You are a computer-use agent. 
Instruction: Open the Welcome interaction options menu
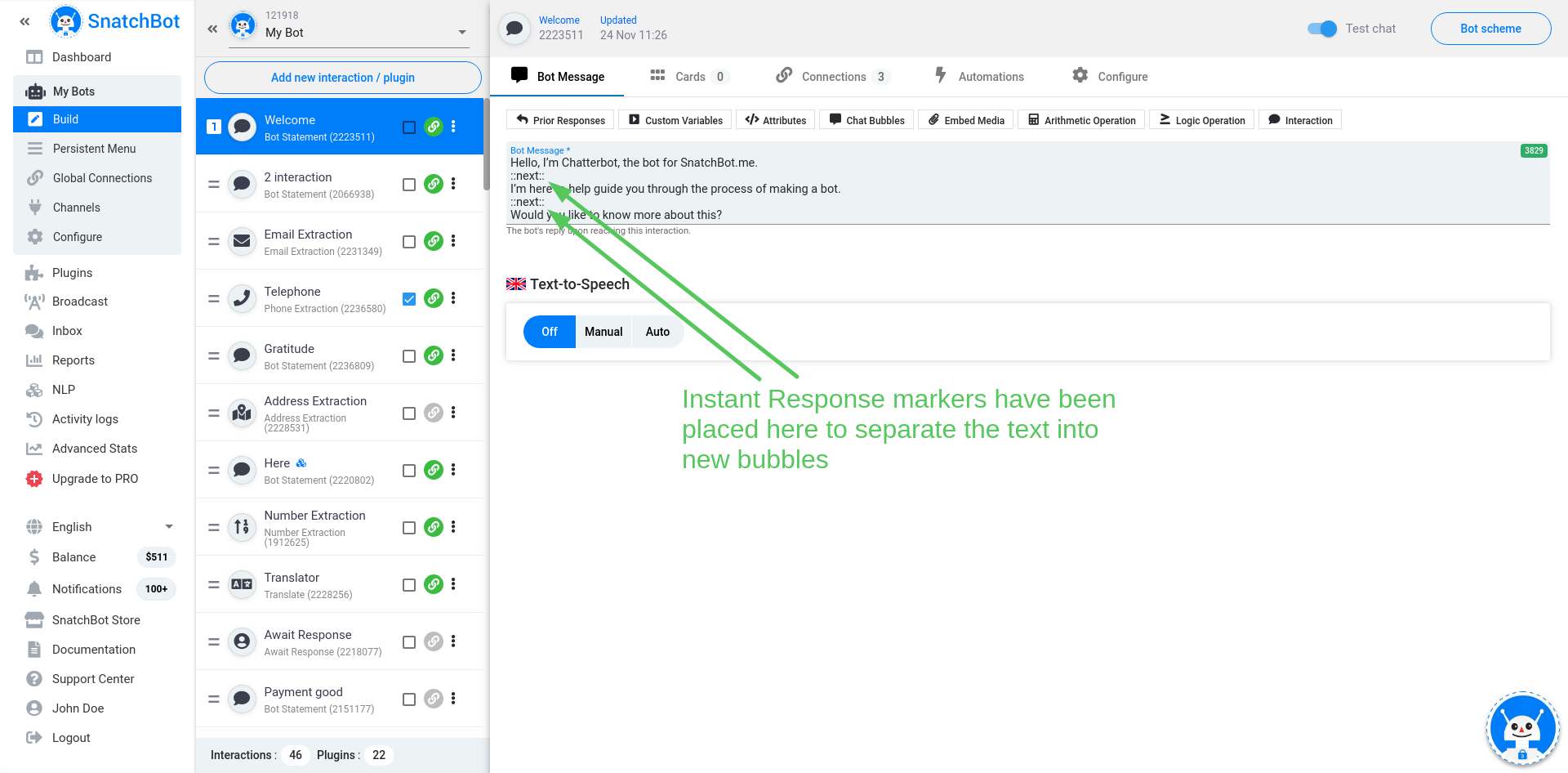click(x=453, y=127)
